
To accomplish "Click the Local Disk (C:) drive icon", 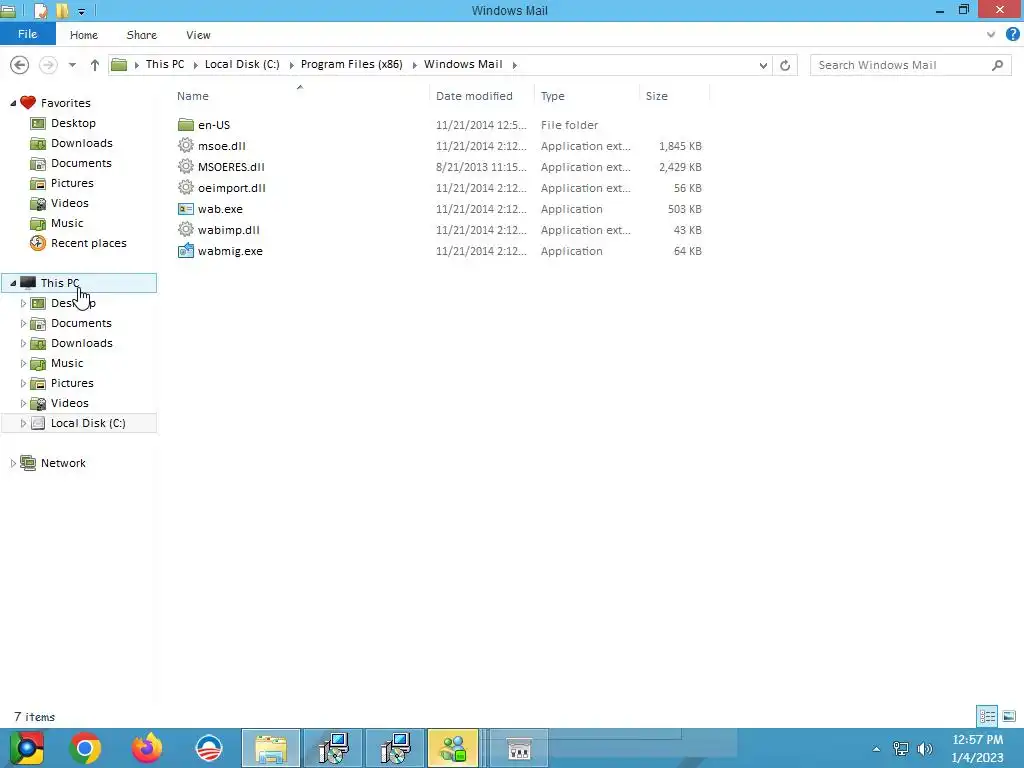I will pyautogui.click(x=38, y=423).
